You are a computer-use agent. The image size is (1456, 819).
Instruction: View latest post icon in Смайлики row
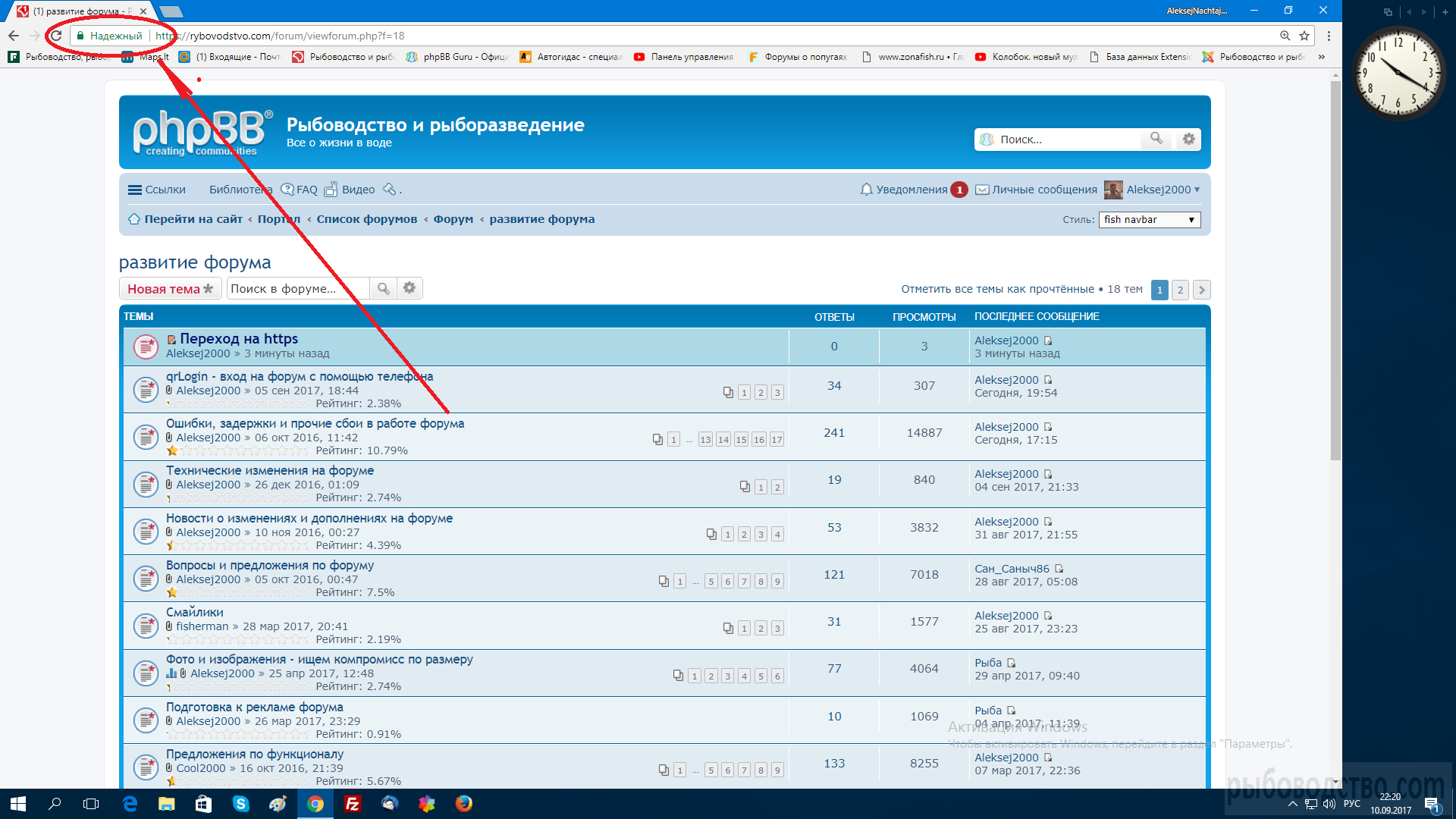pos(1048,616)
